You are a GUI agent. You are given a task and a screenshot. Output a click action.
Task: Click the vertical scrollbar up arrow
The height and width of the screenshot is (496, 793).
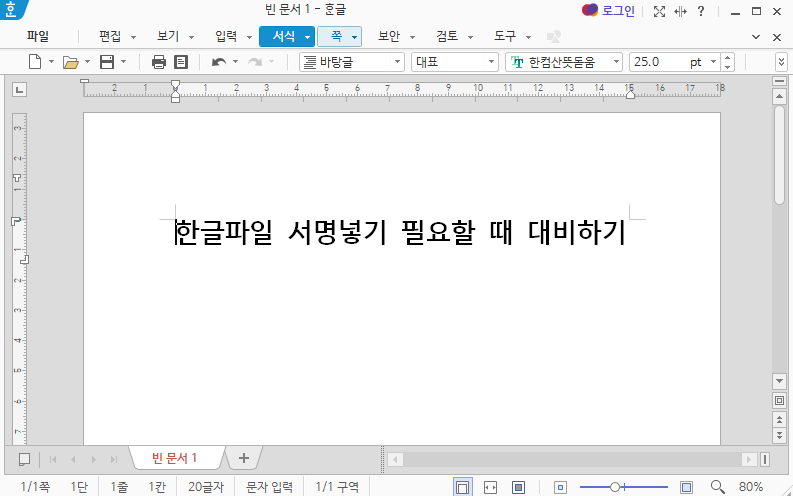(779, 96)
